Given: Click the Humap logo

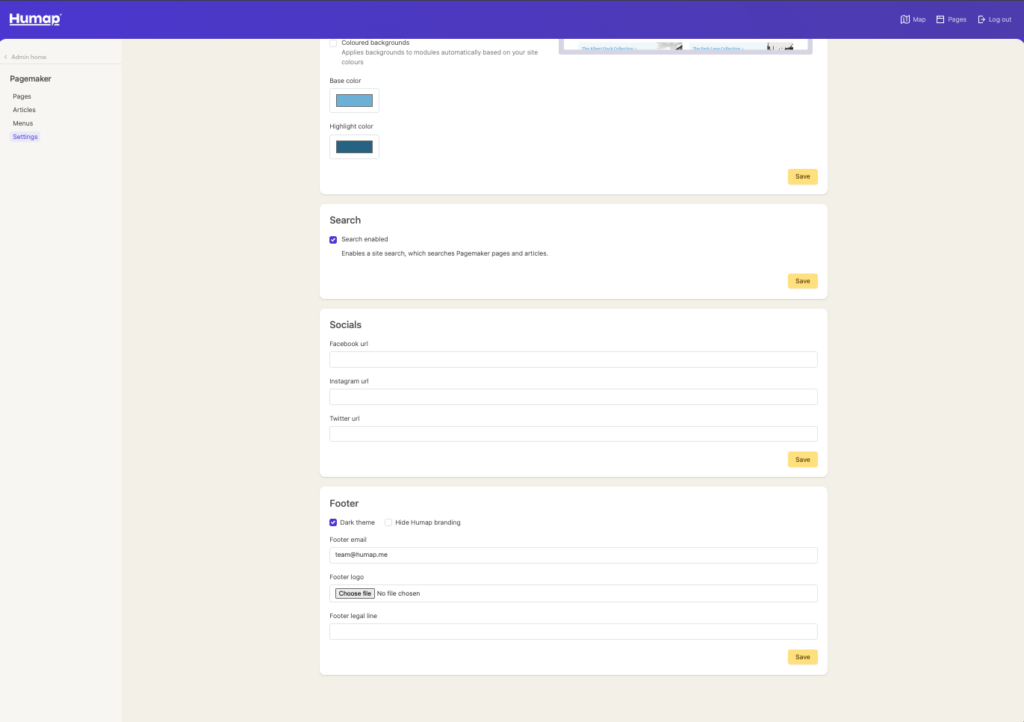Looking at the screenshot, I should click(35, 19).
